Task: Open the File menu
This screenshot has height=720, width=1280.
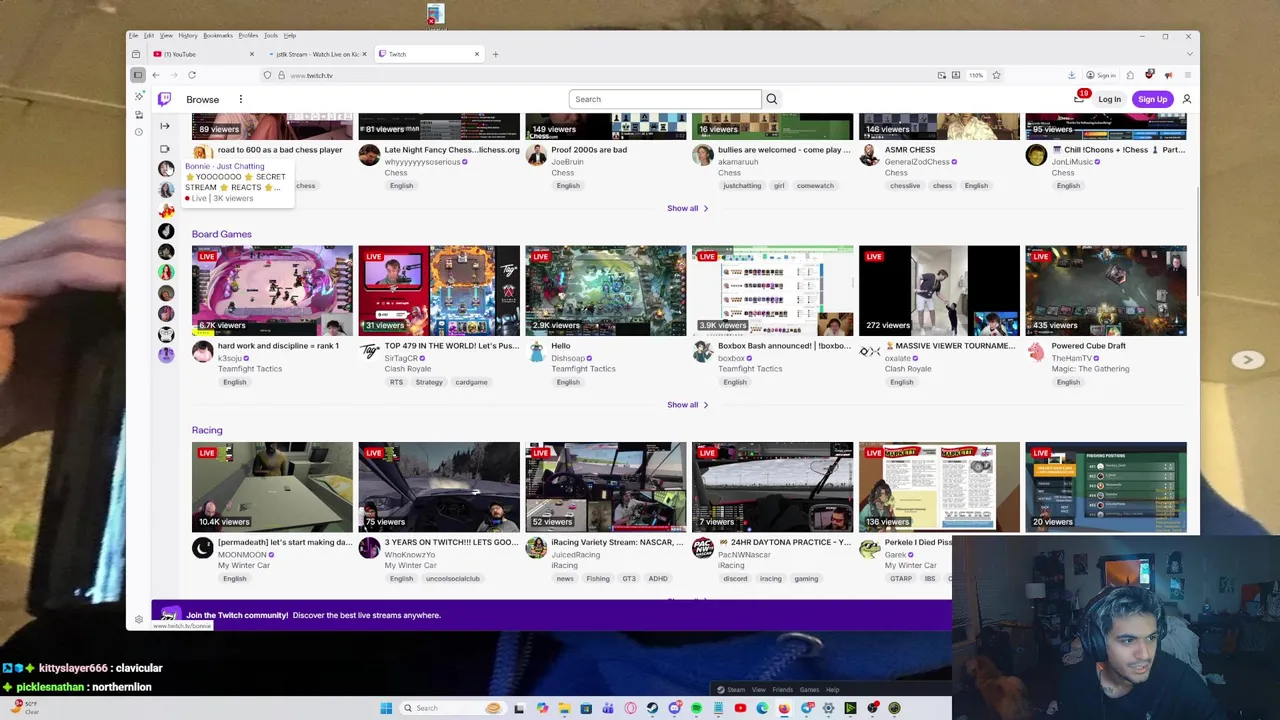Action: (133, 36)
